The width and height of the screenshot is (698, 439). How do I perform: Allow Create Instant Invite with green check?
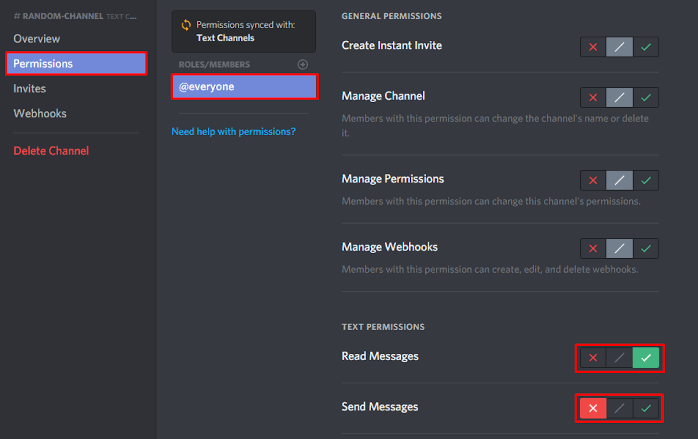point(646,46)
